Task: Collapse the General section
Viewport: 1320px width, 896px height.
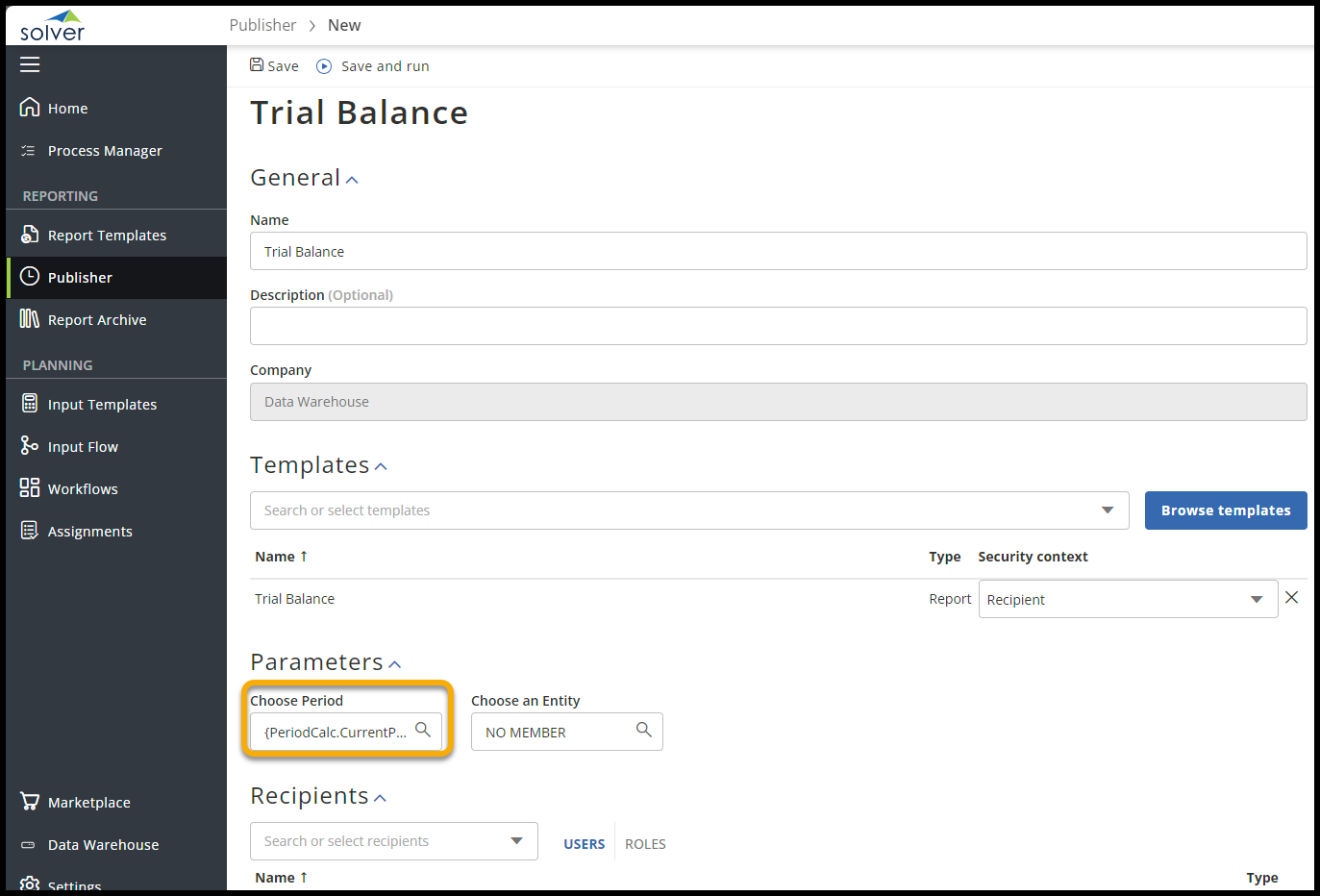Action: coord(352,180)
